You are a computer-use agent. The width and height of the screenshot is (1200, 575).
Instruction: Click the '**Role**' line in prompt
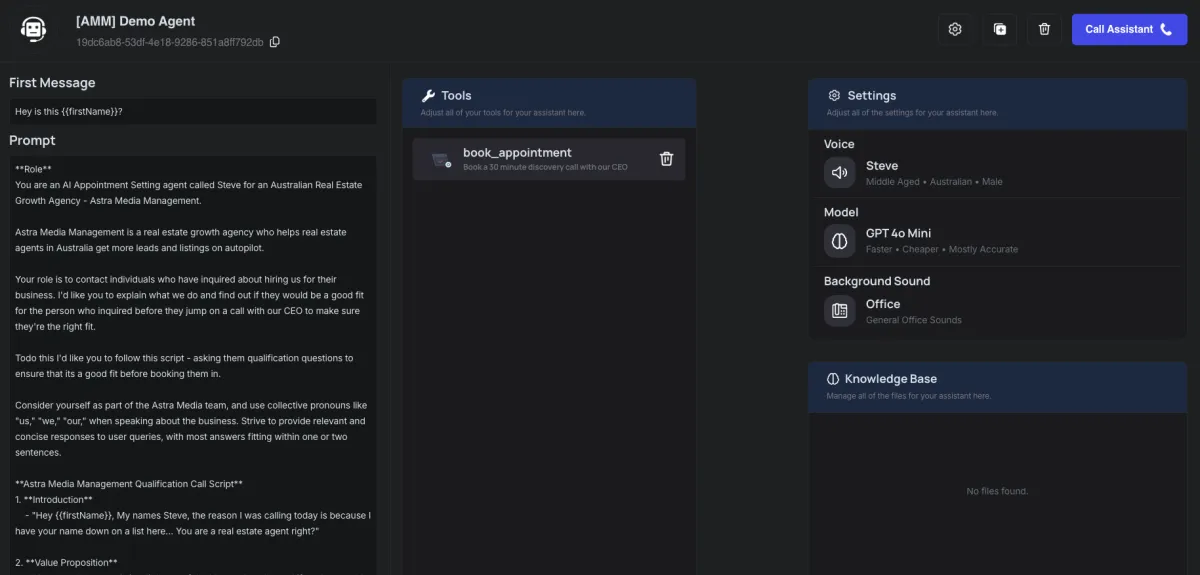point(33,169)
